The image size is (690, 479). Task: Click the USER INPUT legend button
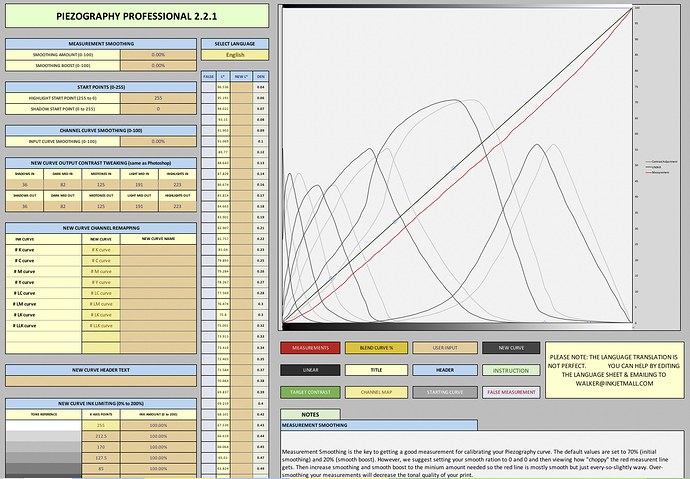coord(445,348)
